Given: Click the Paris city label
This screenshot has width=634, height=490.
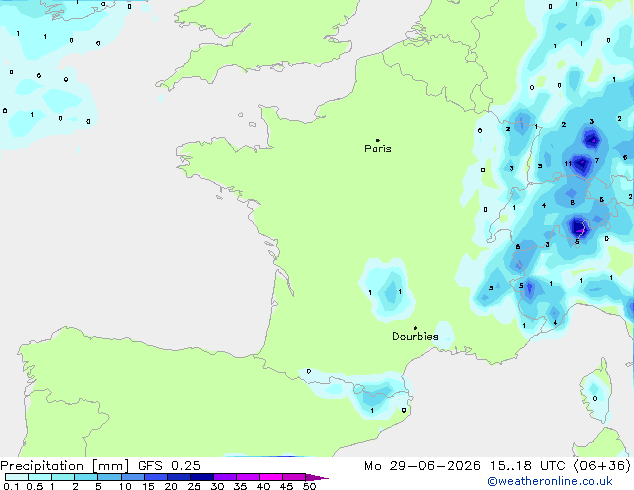Looking at the screenshot, I should [378, 149].
